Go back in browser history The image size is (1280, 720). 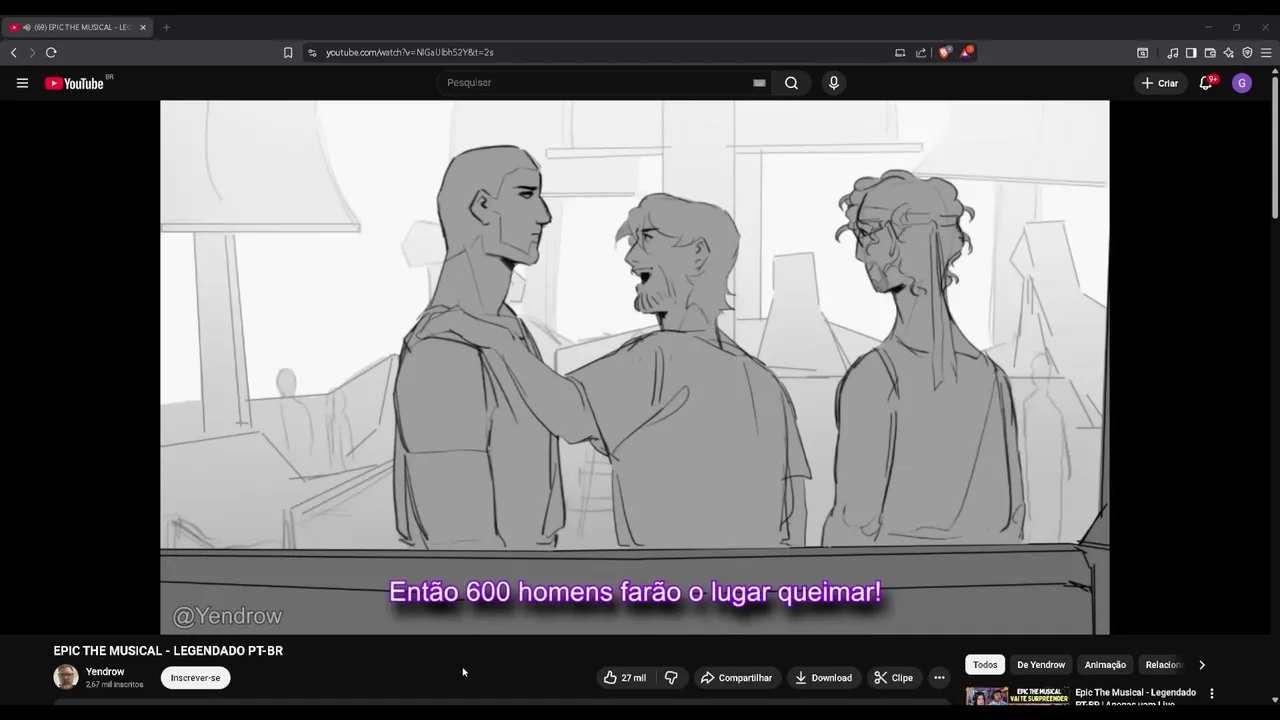click(x=14, y=53)
